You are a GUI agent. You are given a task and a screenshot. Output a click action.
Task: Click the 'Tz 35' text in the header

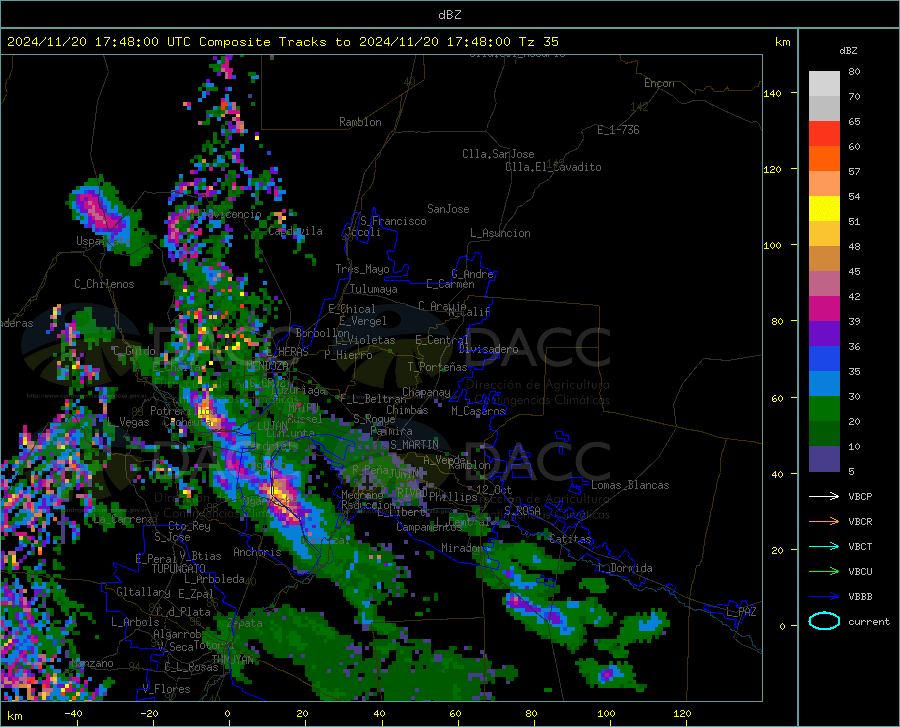[539, 42]
